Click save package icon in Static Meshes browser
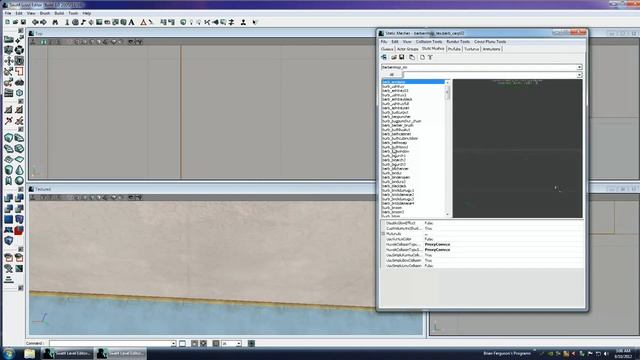 (x=402, y=58)
